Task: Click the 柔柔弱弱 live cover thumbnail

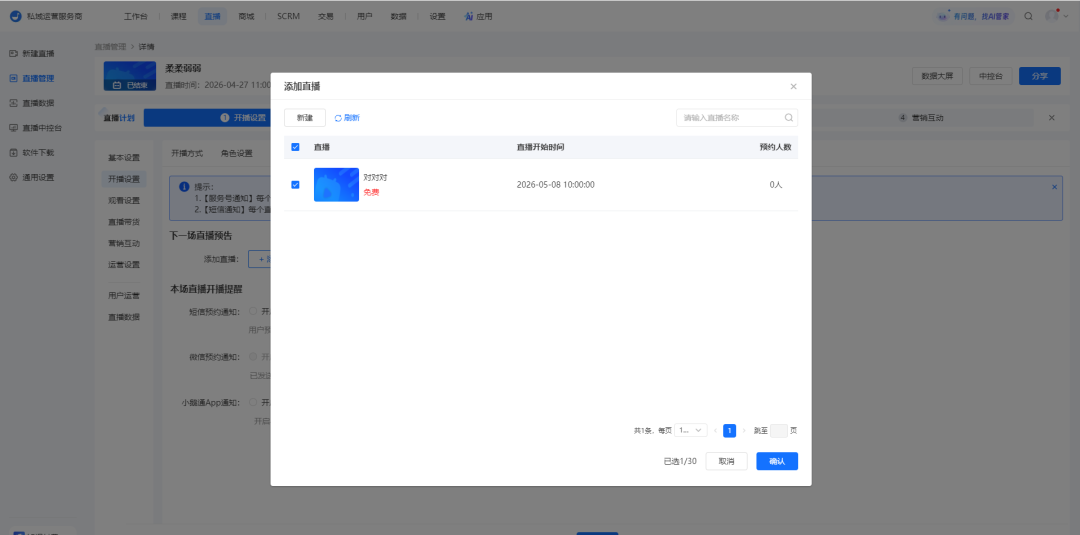Action: (x=129, y=76)
